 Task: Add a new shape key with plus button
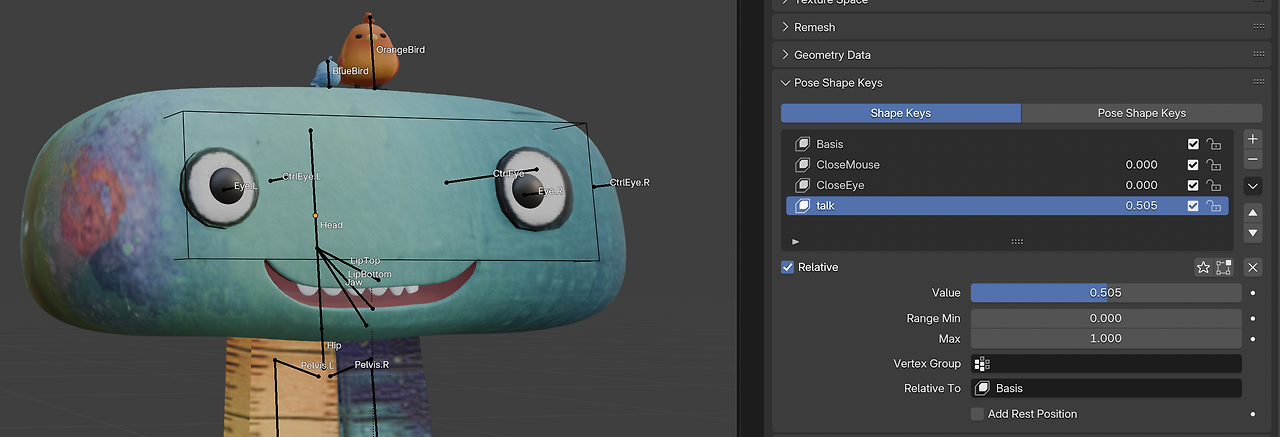1253,139
